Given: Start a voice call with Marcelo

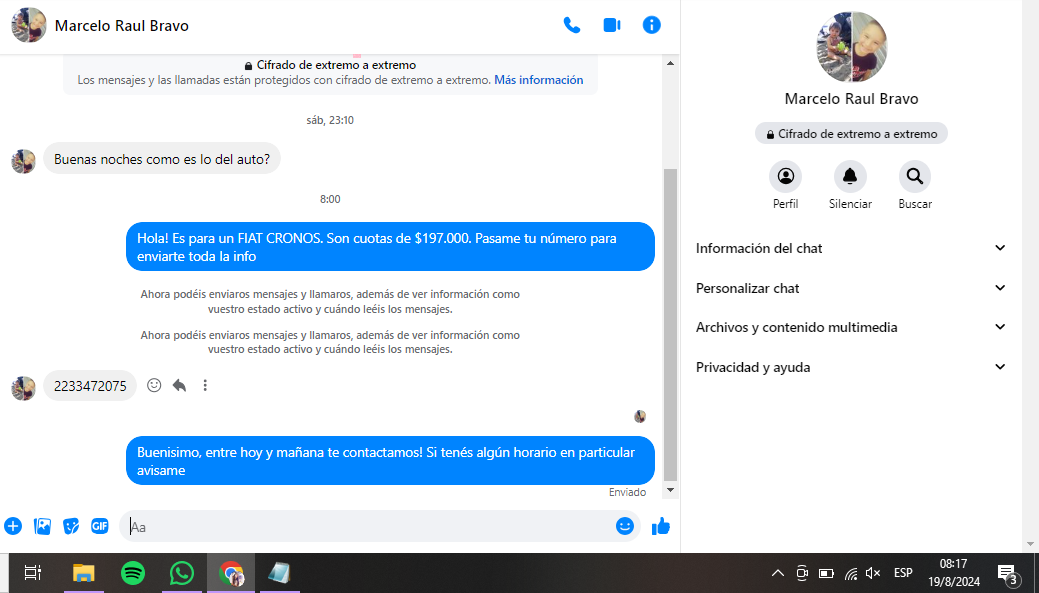Looking at the screenshot, I should click(571, 25).
